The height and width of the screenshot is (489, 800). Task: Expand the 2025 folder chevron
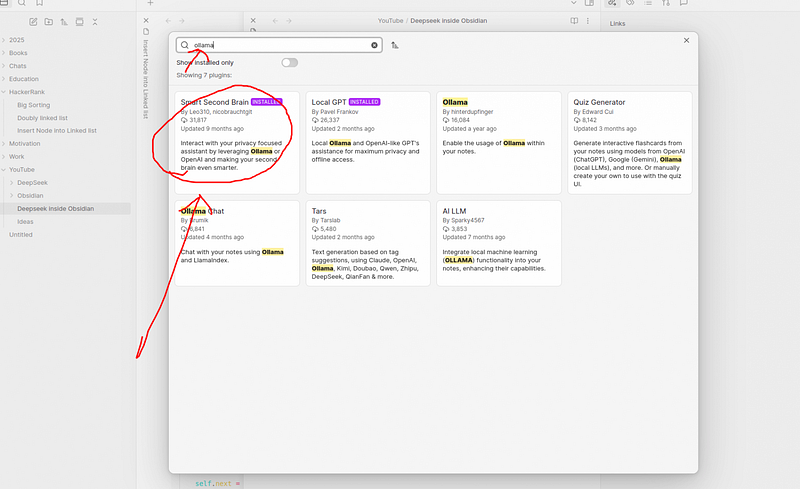(x=4, y=40)
